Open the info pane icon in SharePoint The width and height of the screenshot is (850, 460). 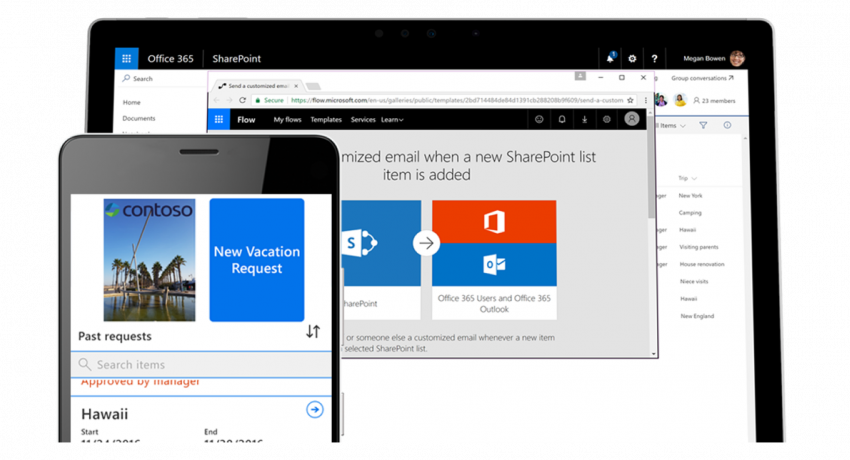tap(727, 125)
